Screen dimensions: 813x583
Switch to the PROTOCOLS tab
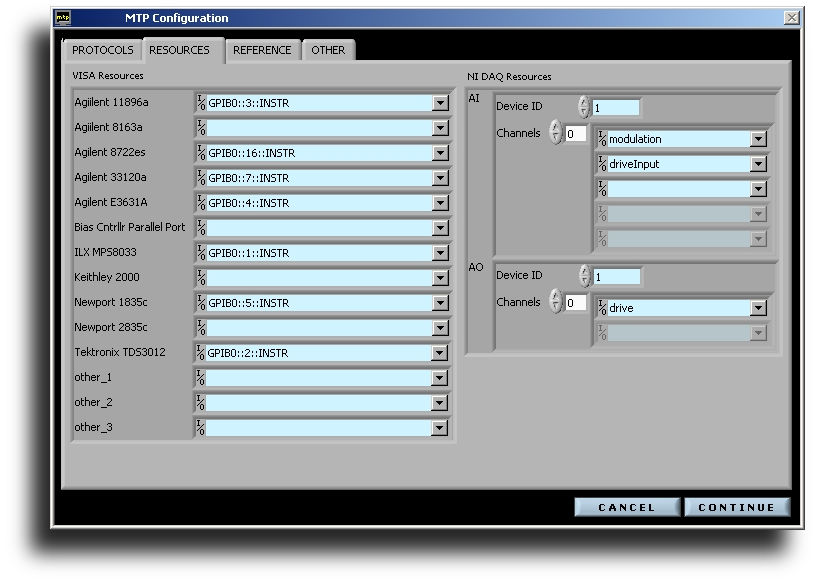[x=103, y=50]
